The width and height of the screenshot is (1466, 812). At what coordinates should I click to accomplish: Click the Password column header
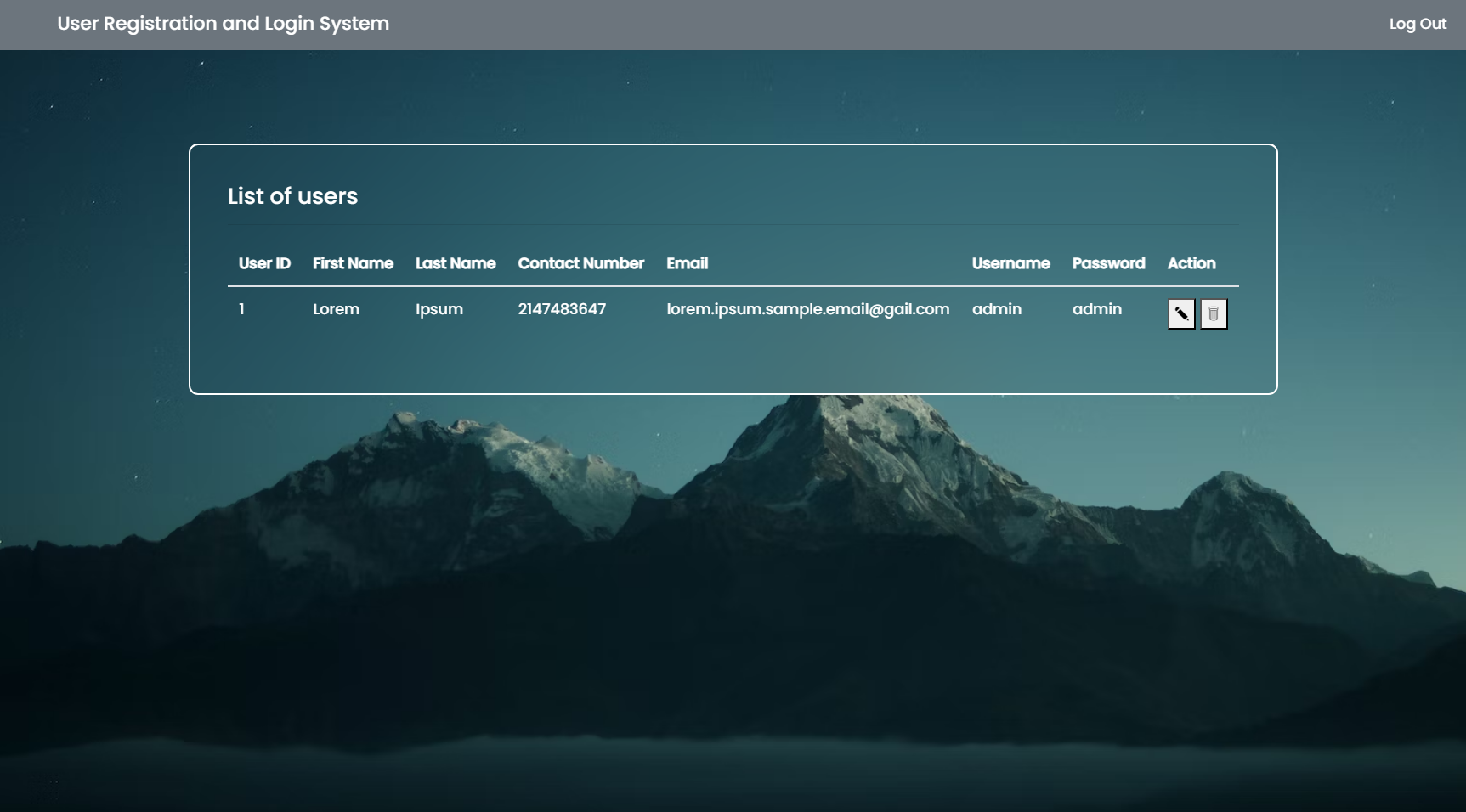coord(1109,263)
